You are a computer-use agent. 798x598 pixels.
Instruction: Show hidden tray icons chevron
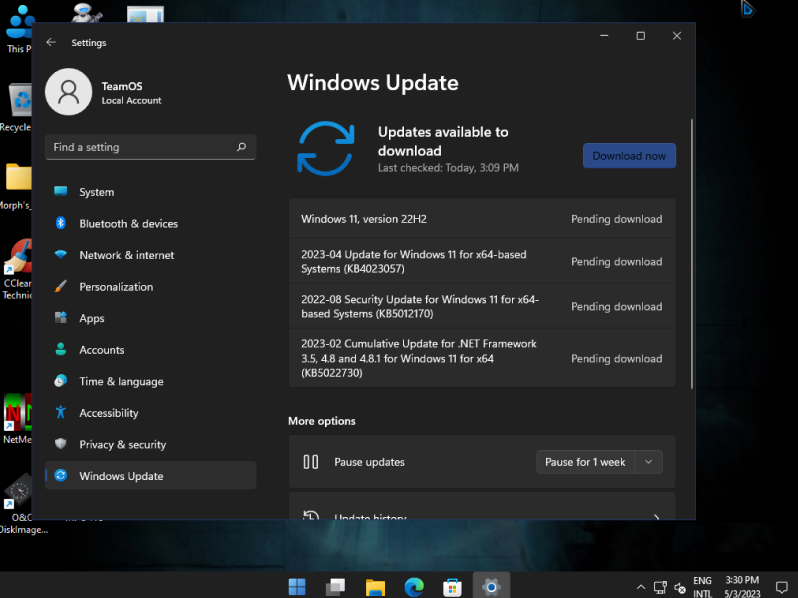(x=641, y=587)
